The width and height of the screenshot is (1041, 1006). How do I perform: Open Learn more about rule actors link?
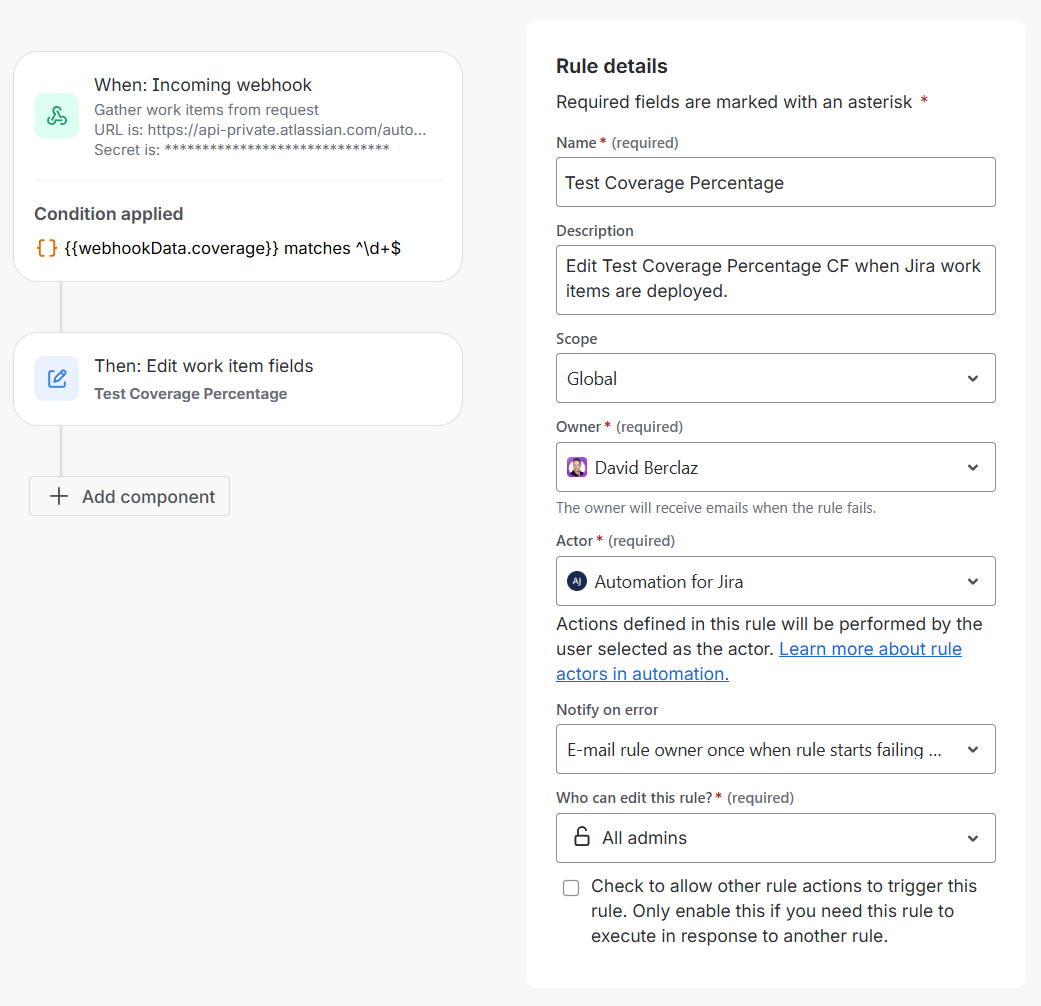[870, 649]
